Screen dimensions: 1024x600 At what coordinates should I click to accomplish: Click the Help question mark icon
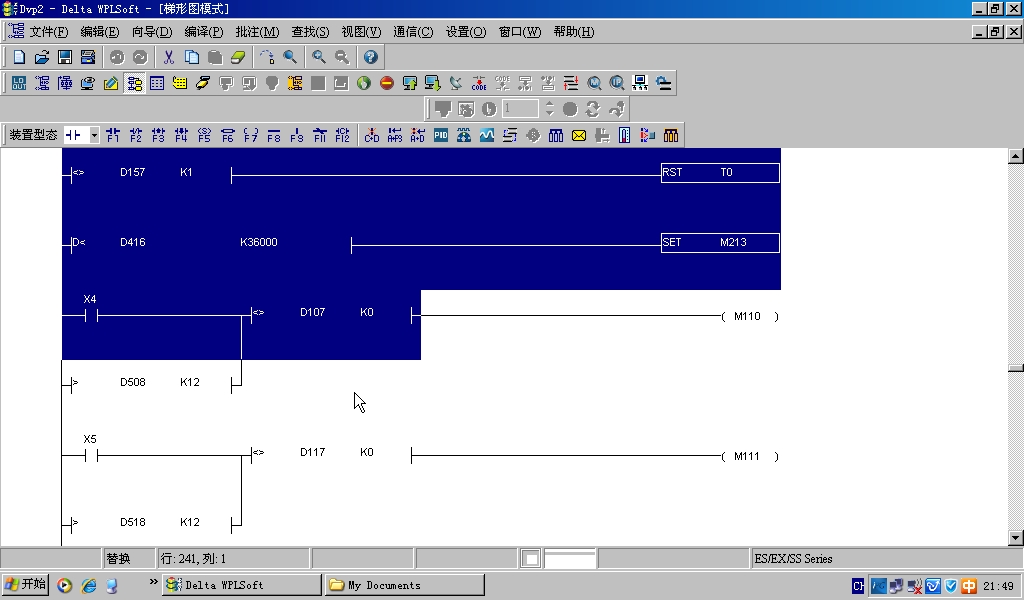(370, 58)
